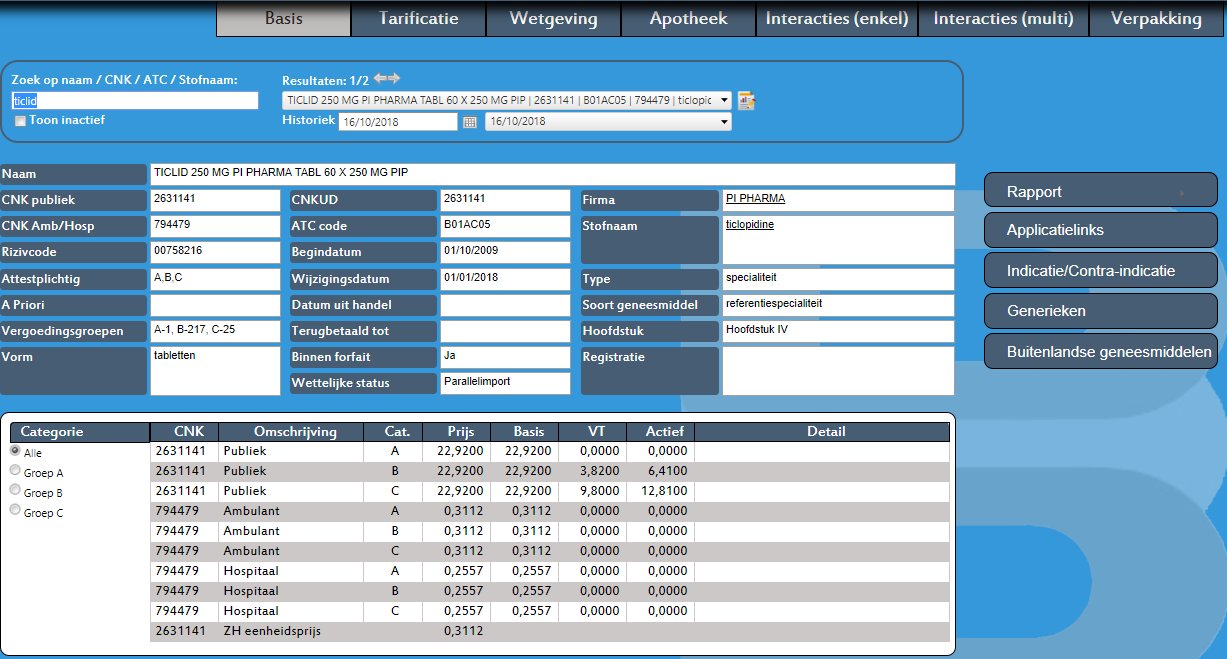Image resolution: width=1227 pixels, height=659 pixels.
Task: Click the referentiespecialiteit value
Action: [x=838, y=305]
